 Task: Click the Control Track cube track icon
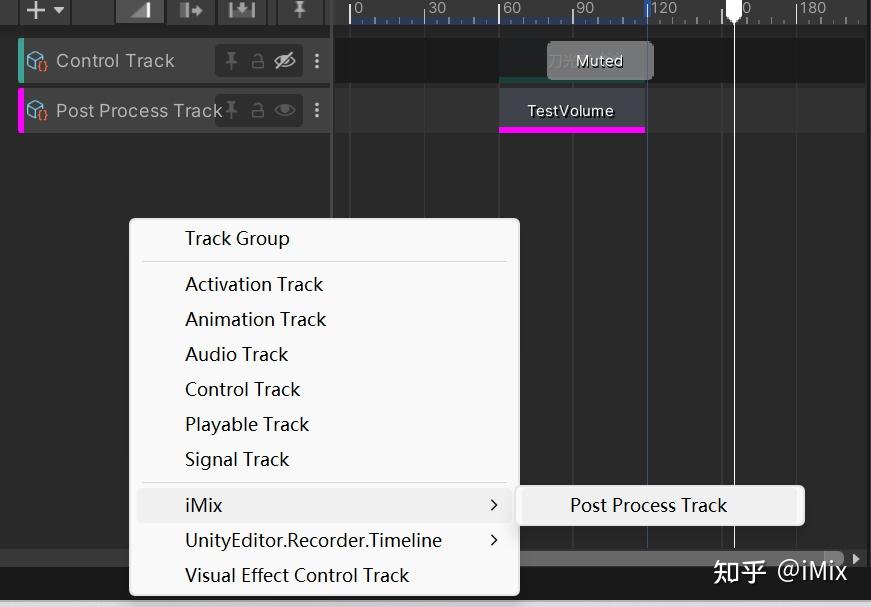(34, 61)
